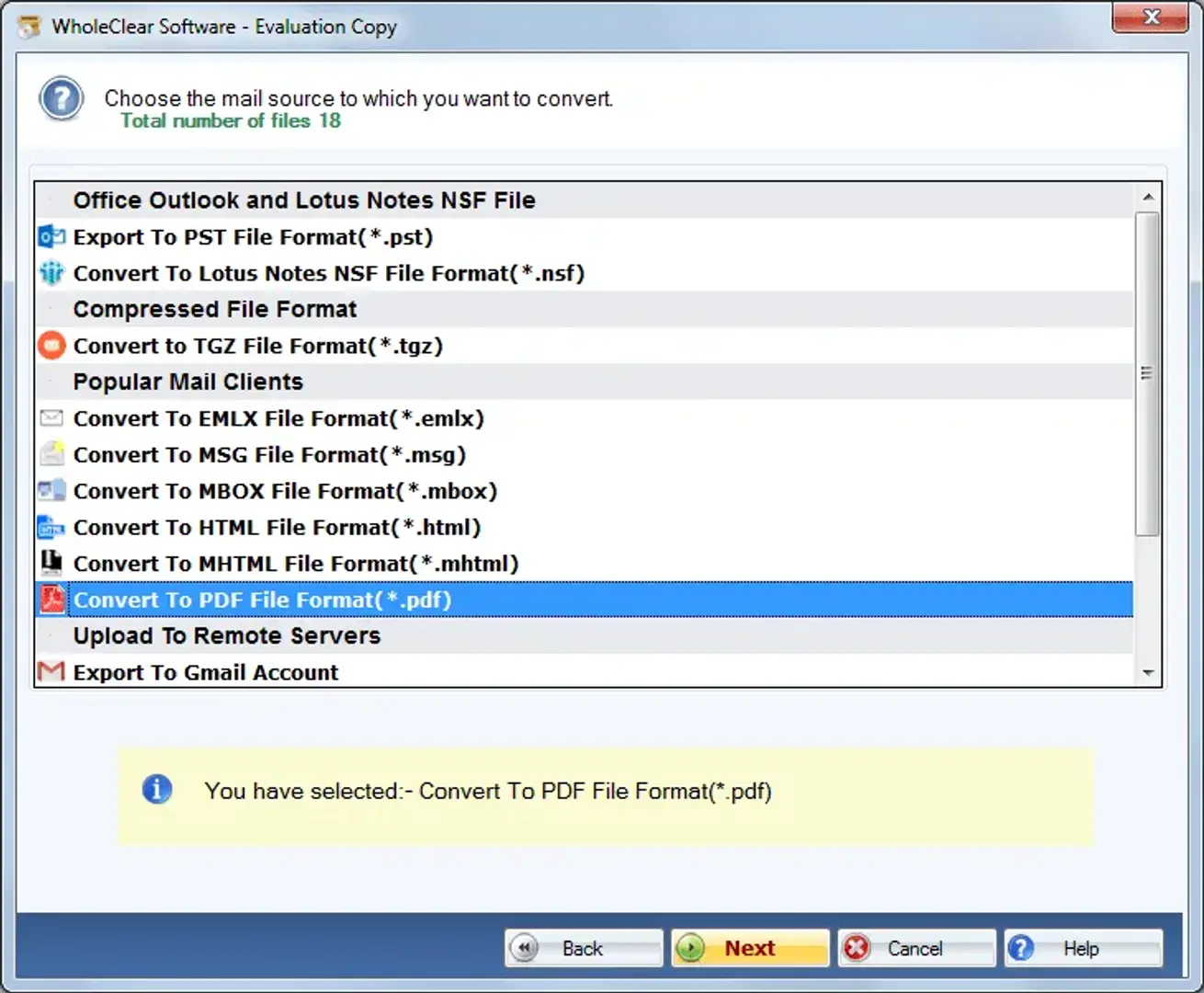Click the HTML file format icon
Image resolution: width=1204 pixels, height=993 pixels.
(51, 527)
